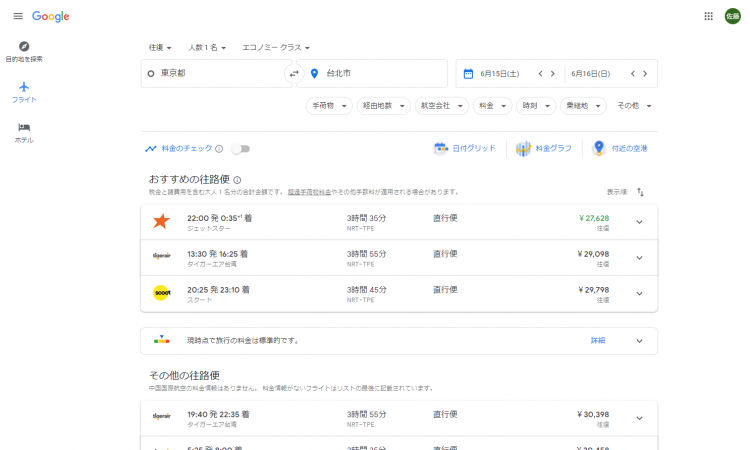
Task: Open the 航空会社 filter dropdown
Action: 441,106
